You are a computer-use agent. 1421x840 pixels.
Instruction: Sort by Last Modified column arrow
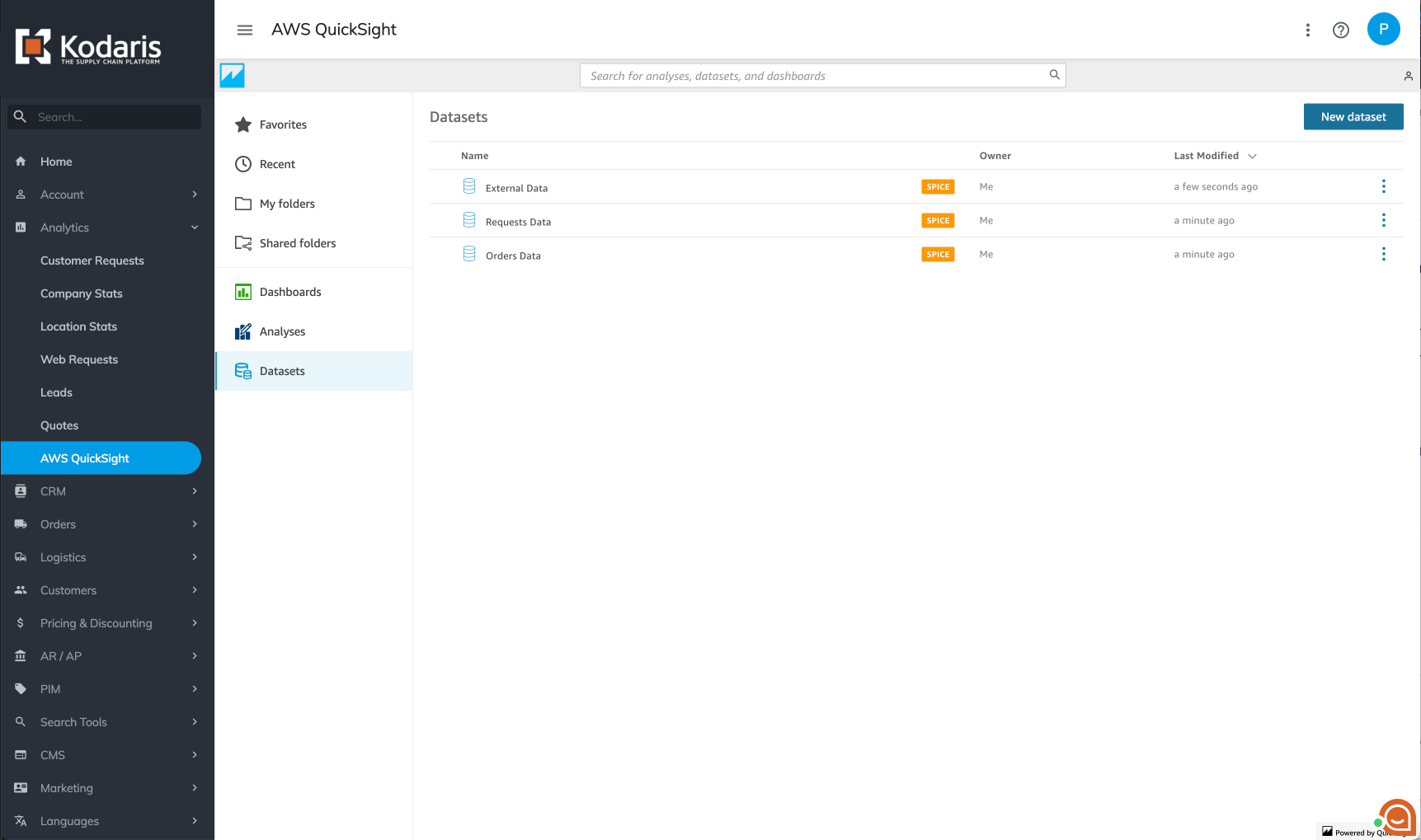tap(1252, 156)
